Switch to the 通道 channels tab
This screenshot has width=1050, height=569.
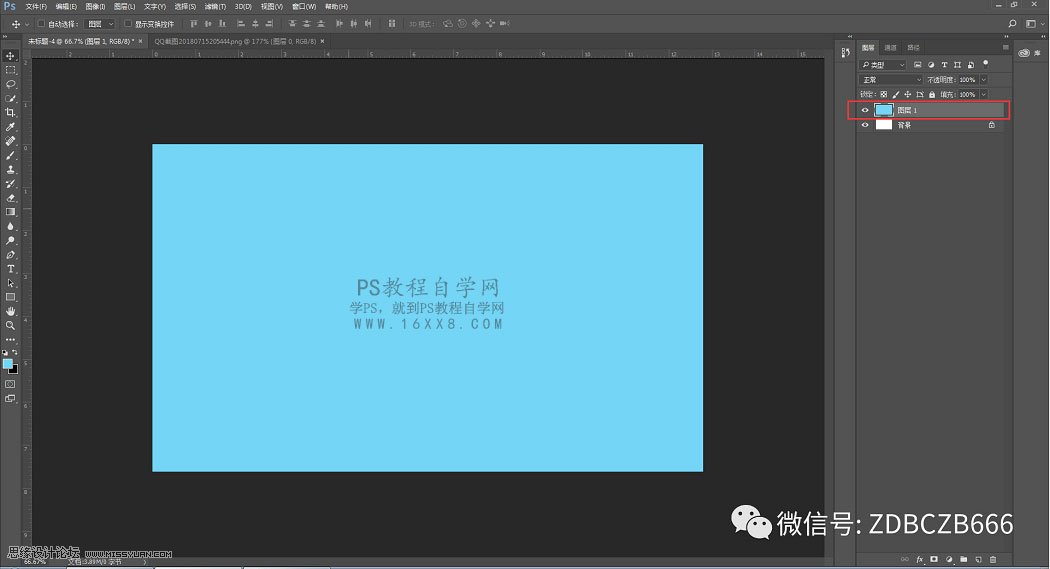tap(891, 48)
